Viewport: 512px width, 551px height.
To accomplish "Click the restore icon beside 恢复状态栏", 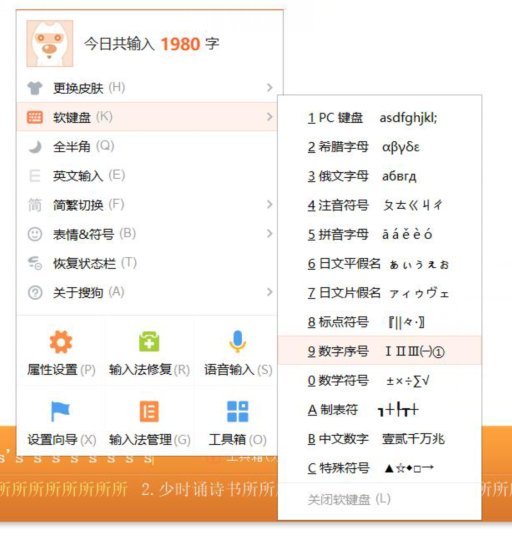I will (x=35, y=263).
